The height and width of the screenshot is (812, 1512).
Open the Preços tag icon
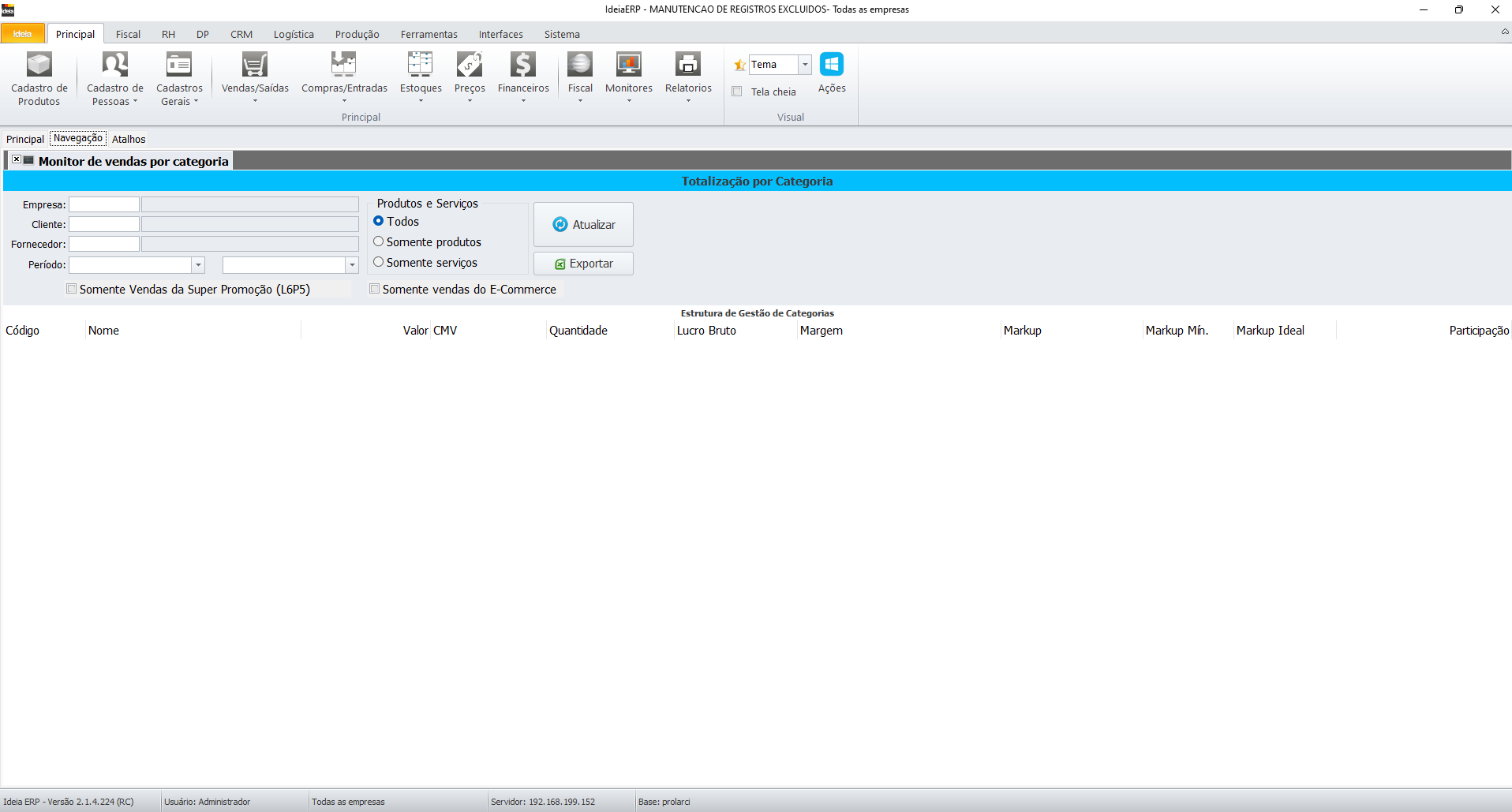coord(470,65)
